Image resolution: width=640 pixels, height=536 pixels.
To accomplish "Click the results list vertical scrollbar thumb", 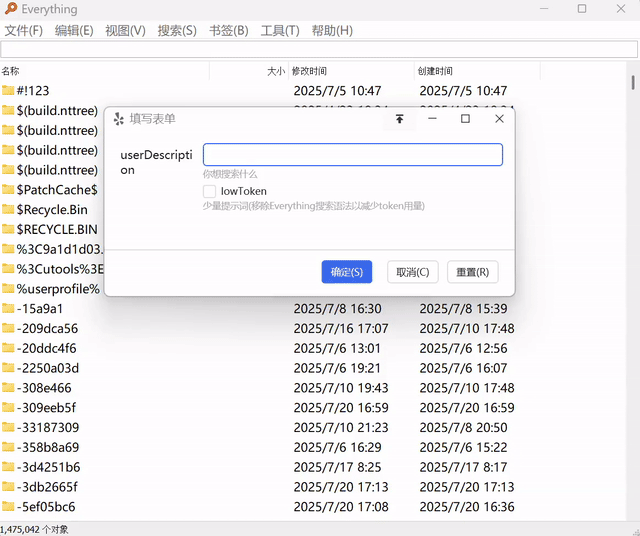I will tap(633, 82).
